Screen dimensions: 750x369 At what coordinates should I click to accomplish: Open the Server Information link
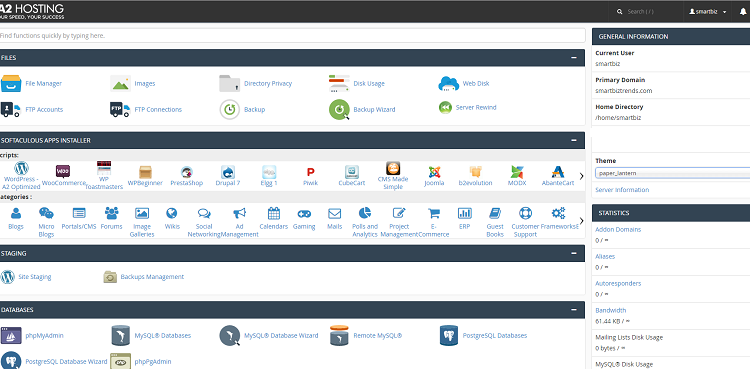pyautogui.click(x=622, y=190)
